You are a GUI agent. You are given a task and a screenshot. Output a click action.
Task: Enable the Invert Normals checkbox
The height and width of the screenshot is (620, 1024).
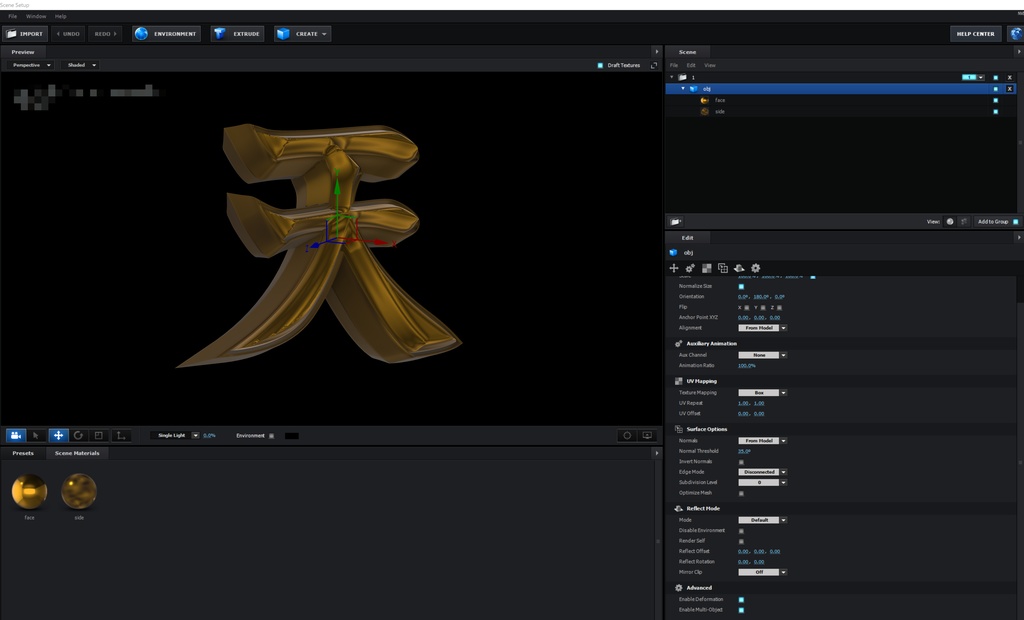point(741,462)
